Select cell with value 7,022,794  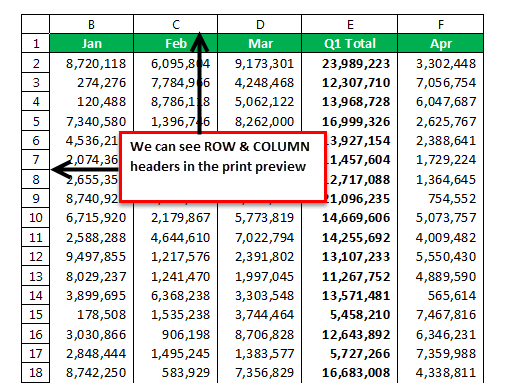tap(259, 237)
